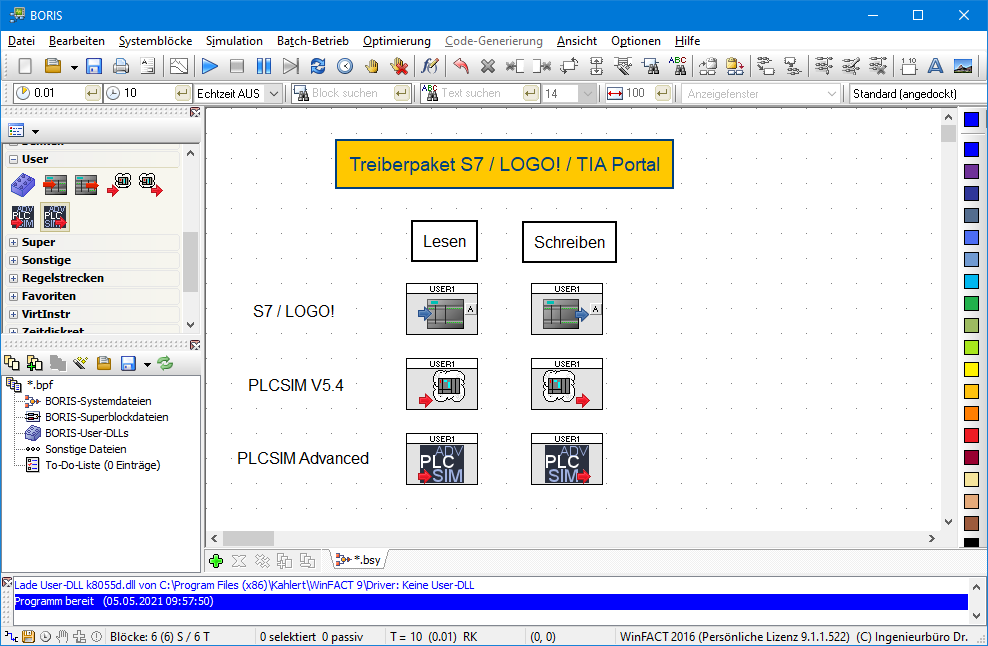Open the Systemblöcke menu
The image size is (988, 646).
tap(156, 41)
